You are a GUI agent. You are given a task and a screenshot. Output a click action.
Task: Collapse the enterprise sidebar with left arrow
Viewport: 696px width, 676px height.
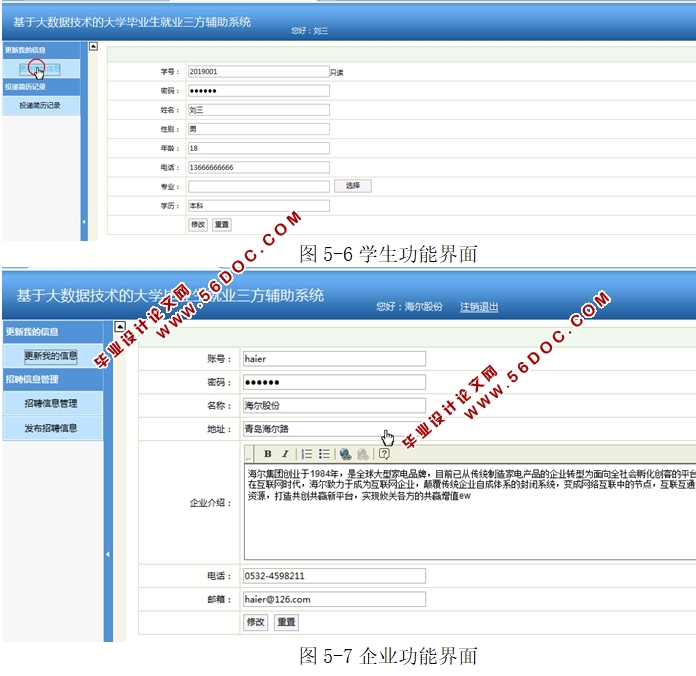(108, 554)
